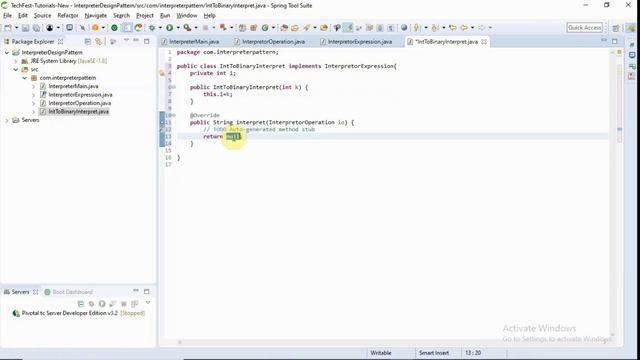Click the Last Edit Location icon
Viewport: 640px width, 360px height.
point(452,28)
